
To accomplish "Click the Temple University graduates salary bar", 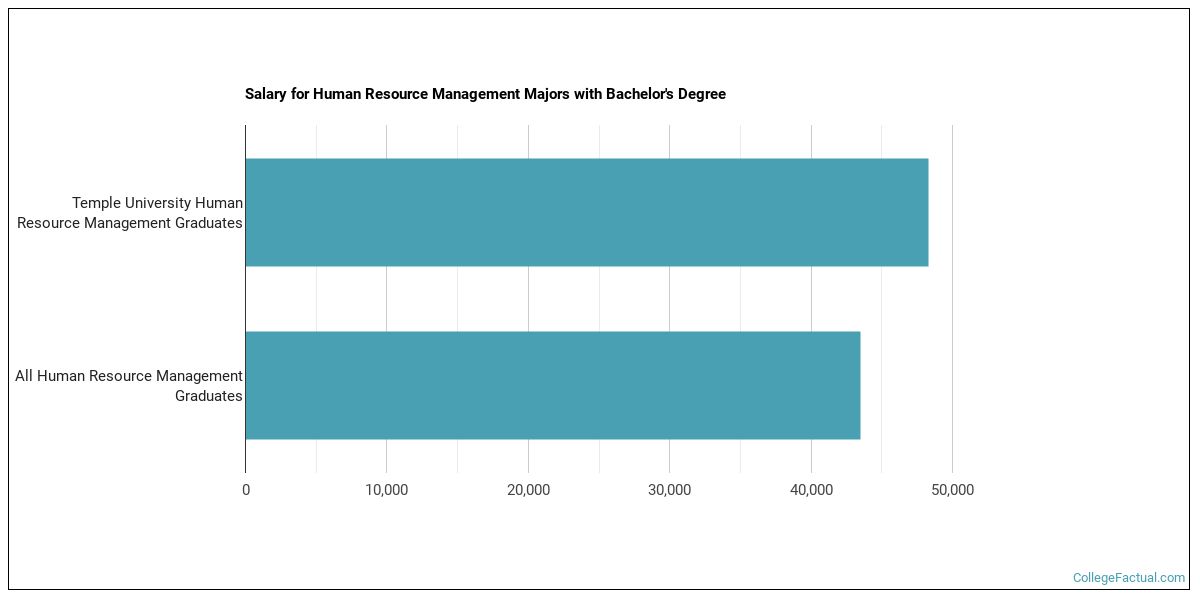I will pos(586,212).
